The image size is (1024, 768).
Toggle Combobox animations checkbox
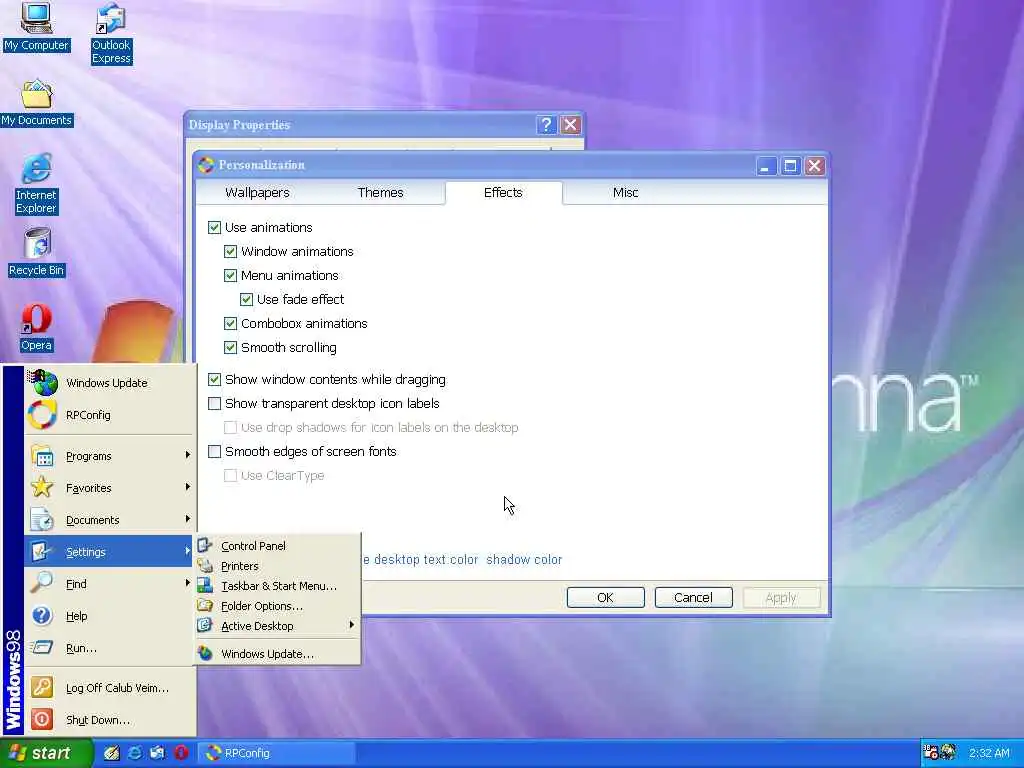pyautogui.click(x=230, y=323)
